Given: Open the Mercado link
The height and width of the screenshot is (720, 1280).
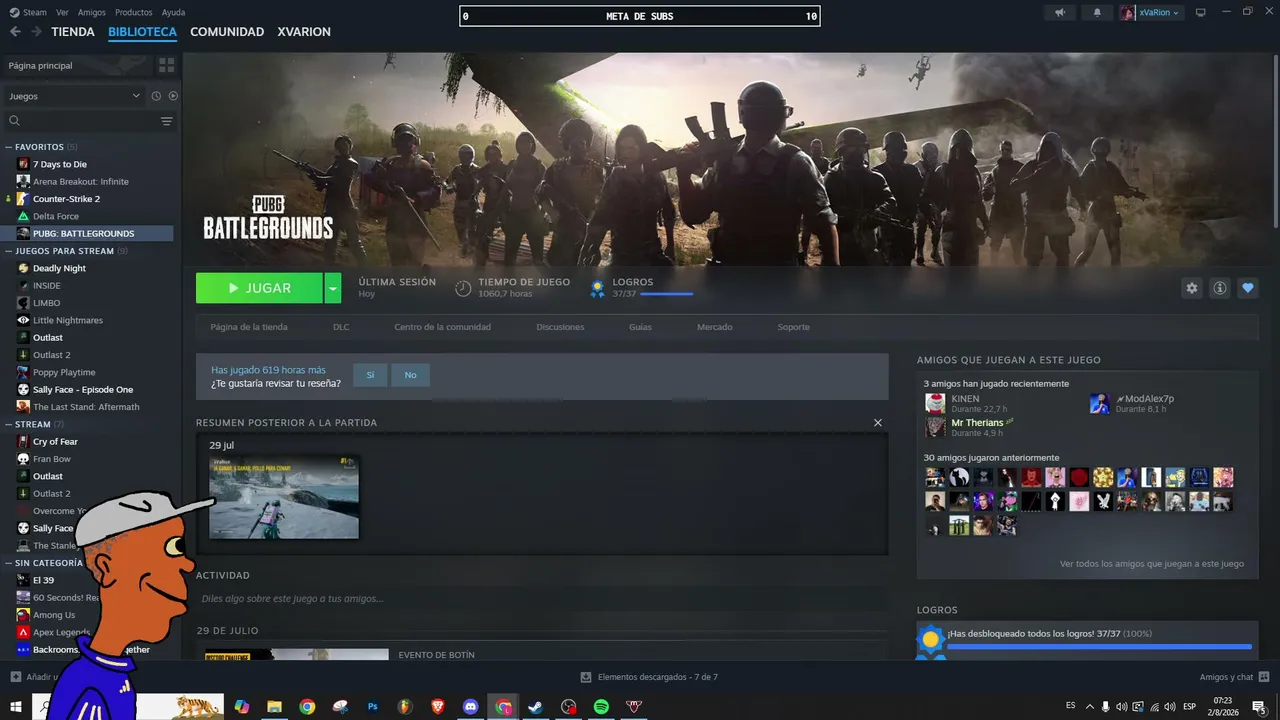Looking at the screenshot, I should (715, 327).
